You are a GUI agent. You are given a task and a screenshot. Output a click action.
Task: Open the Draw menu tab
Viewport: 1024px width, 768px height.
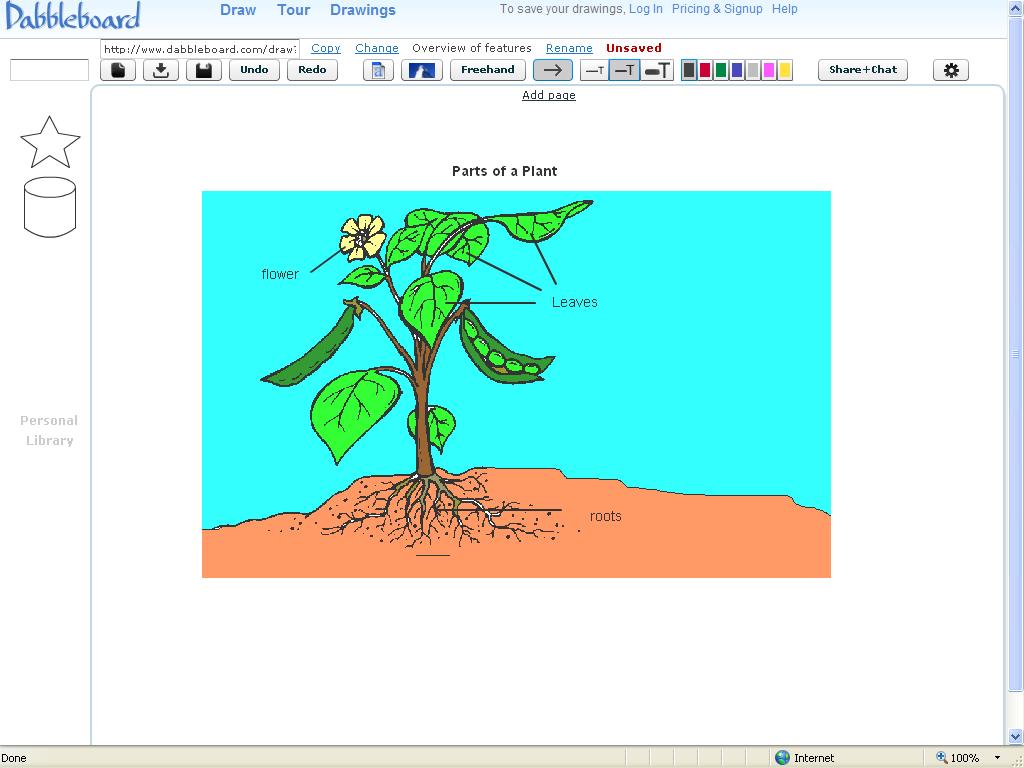click(238, 10)
